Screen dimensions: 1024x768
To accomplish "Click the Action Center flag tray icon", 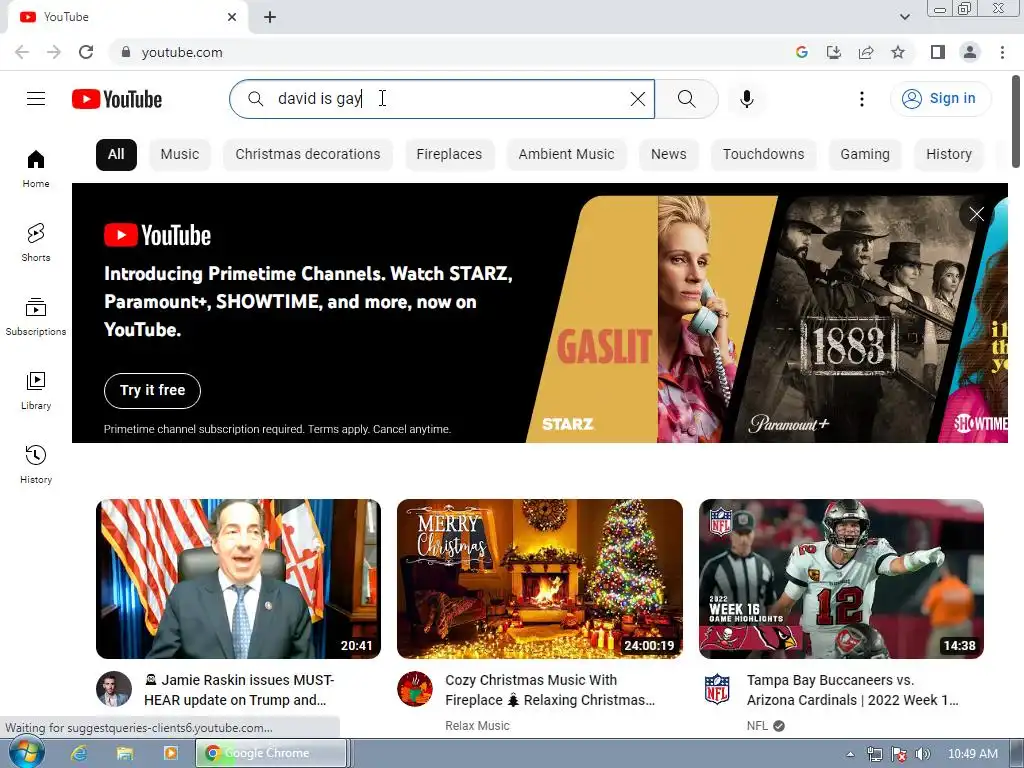I will (x=899, y=754).
